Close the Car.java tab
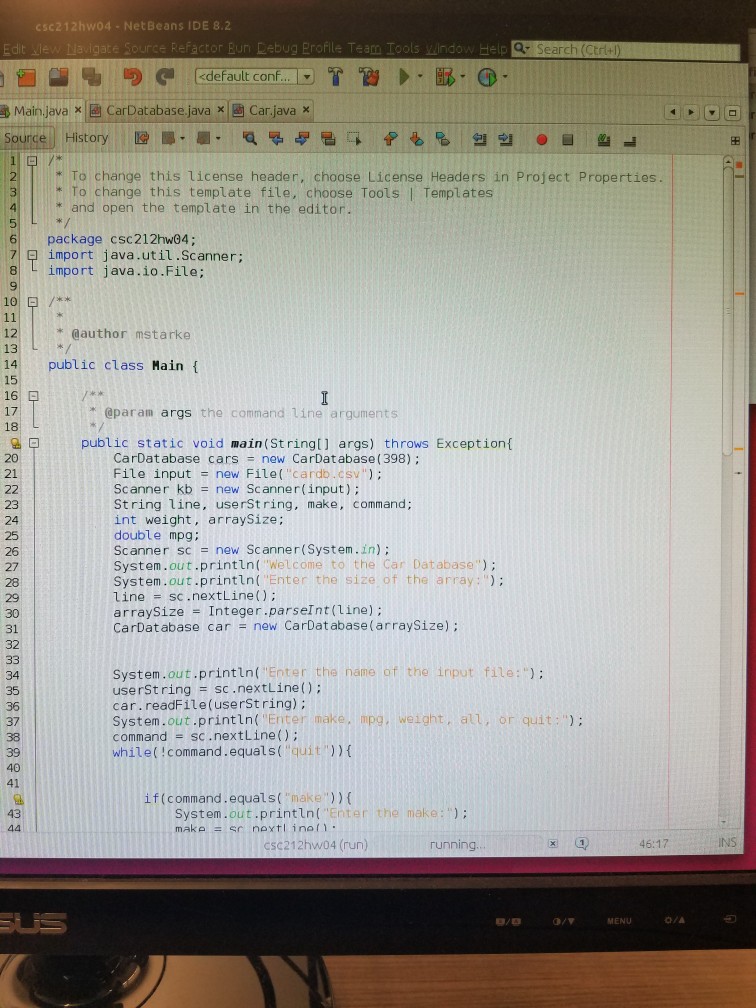This screenshot has height=1008, width=756. 306,110
